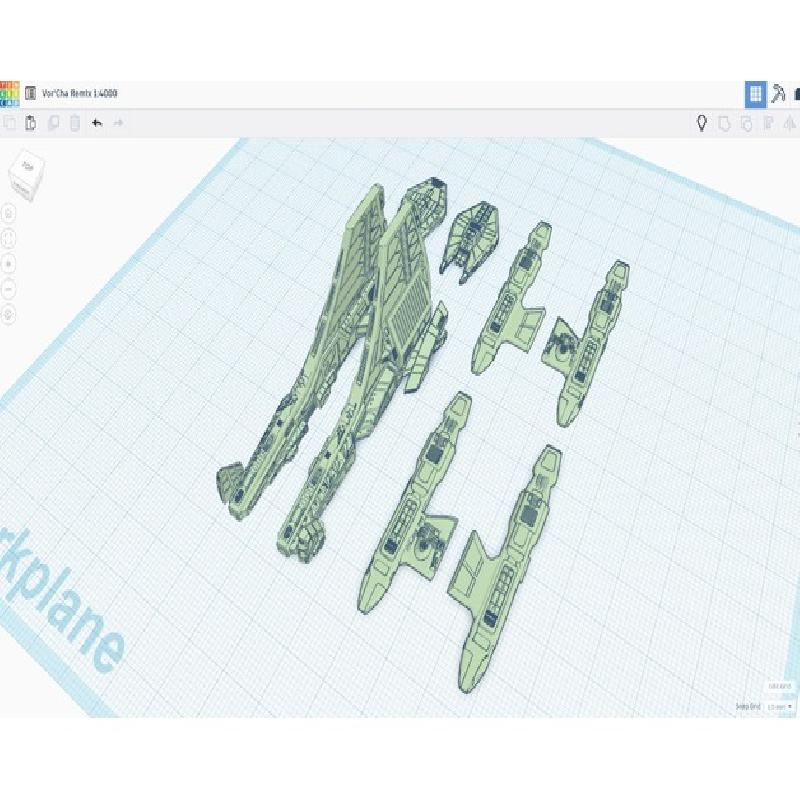
Task: Click the Home view button
Action: pos(9,213)
